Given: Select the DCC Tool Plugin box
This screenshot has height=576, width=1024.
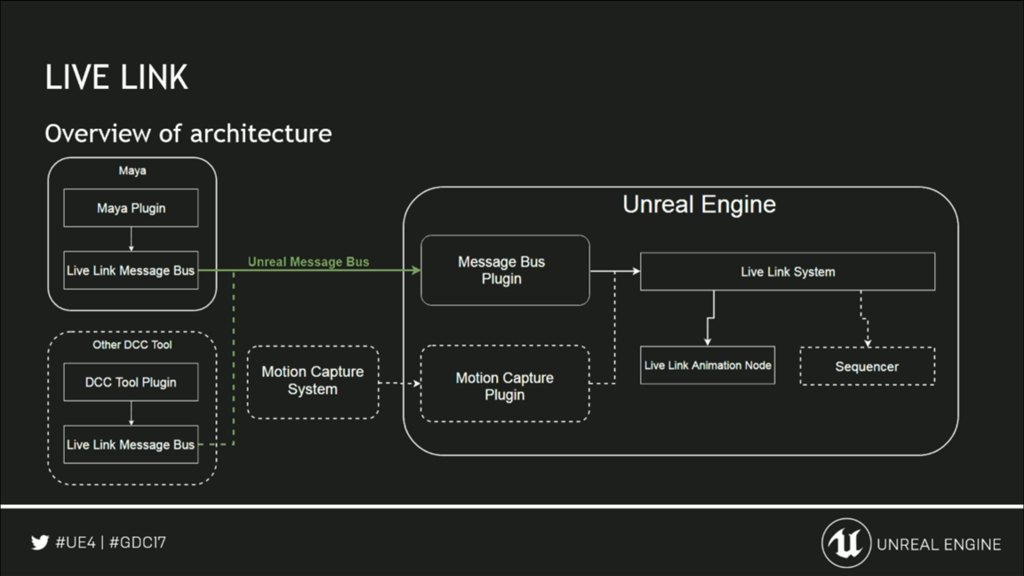Looking at the screenshot, I should (x=131, y=382).
